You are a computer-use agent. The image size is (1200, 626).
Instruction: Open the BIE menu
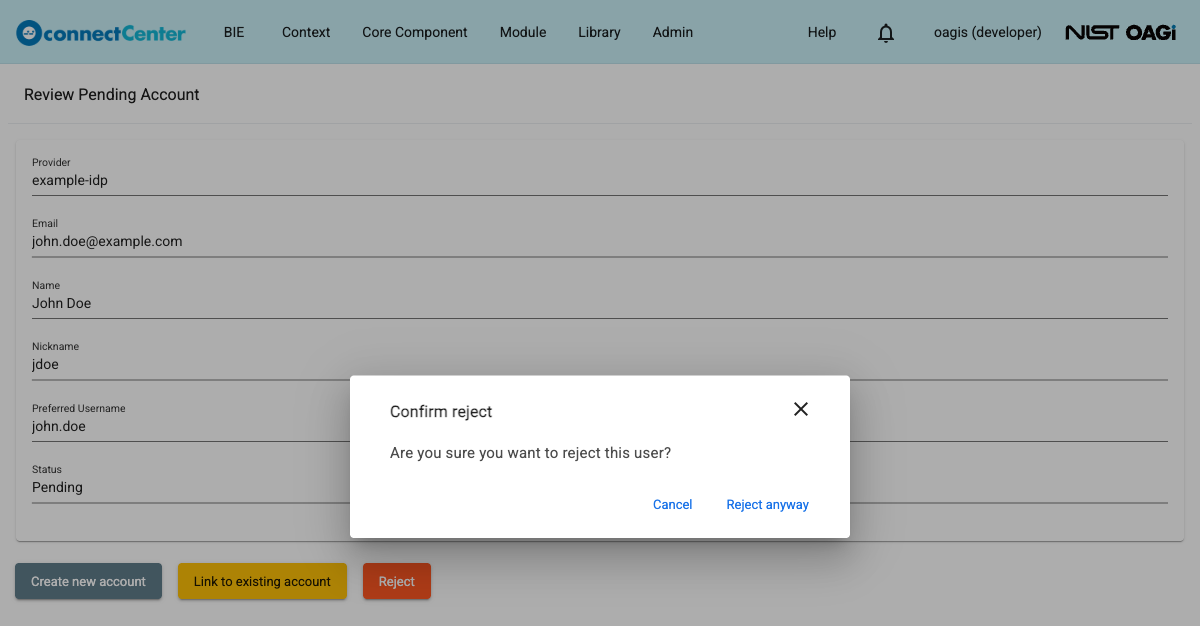pos(234,32)
